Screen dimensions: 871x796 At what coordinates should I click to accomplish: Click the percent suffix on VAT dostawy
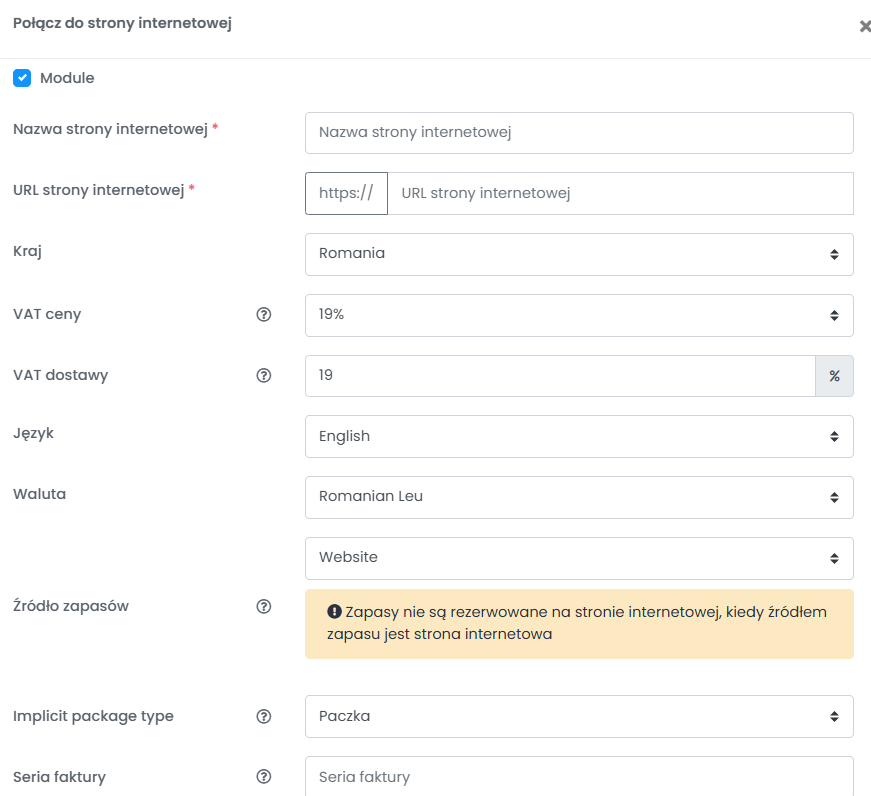coord(834,376)
